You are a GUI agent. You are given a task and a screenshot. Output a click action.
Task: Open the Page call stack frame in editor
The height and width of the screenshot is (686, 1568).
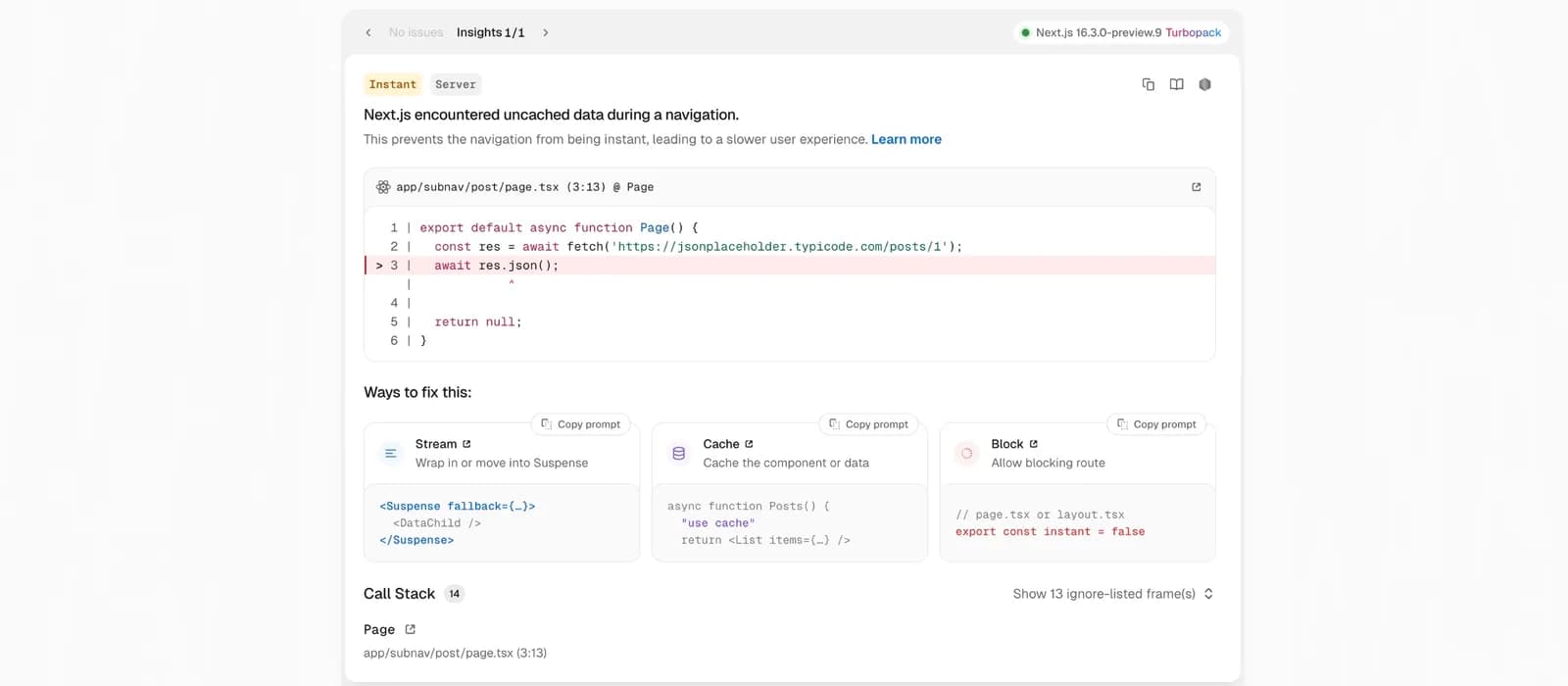410,629
